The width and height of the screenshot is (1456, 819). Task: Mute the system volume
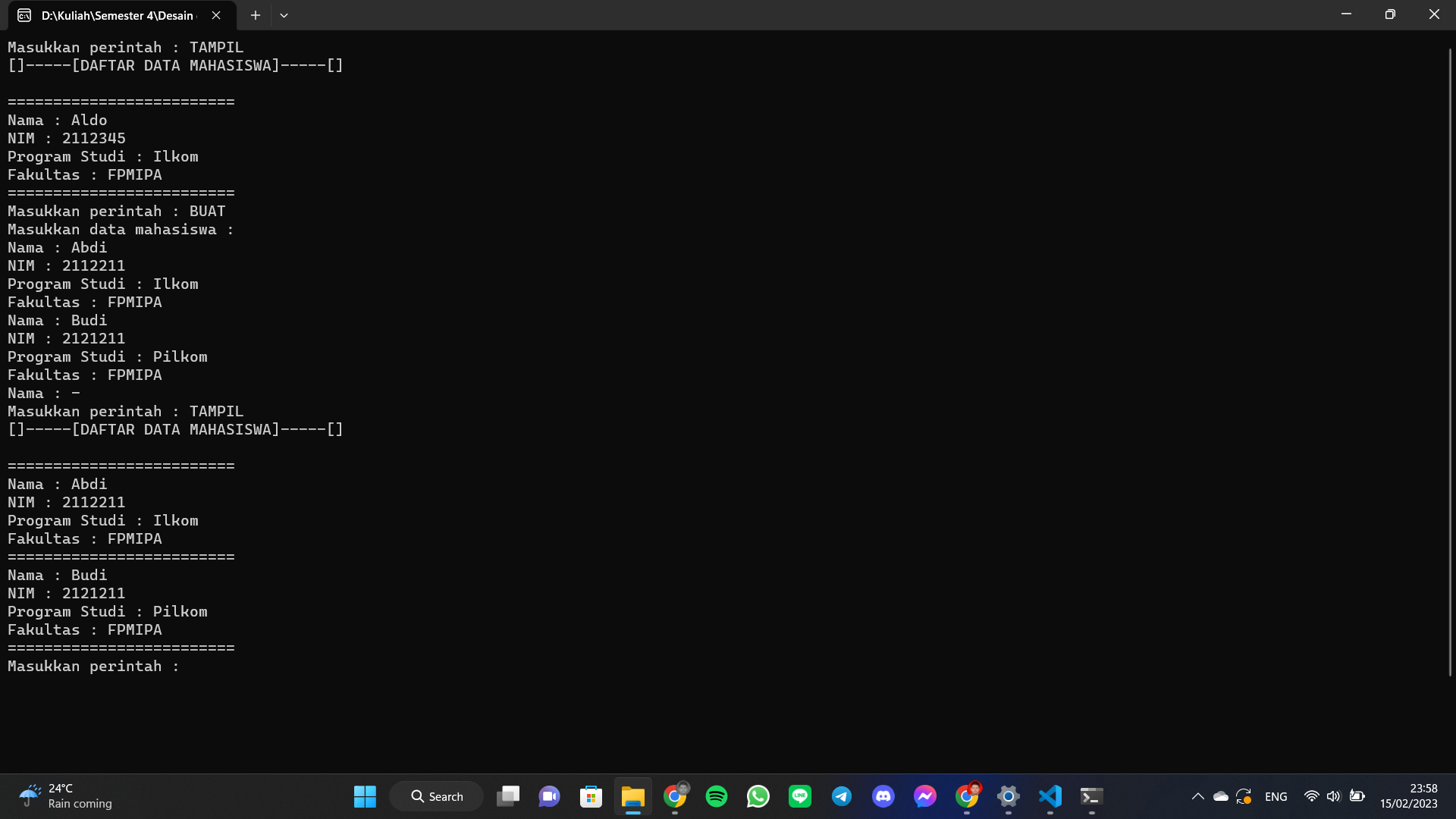1333,796
